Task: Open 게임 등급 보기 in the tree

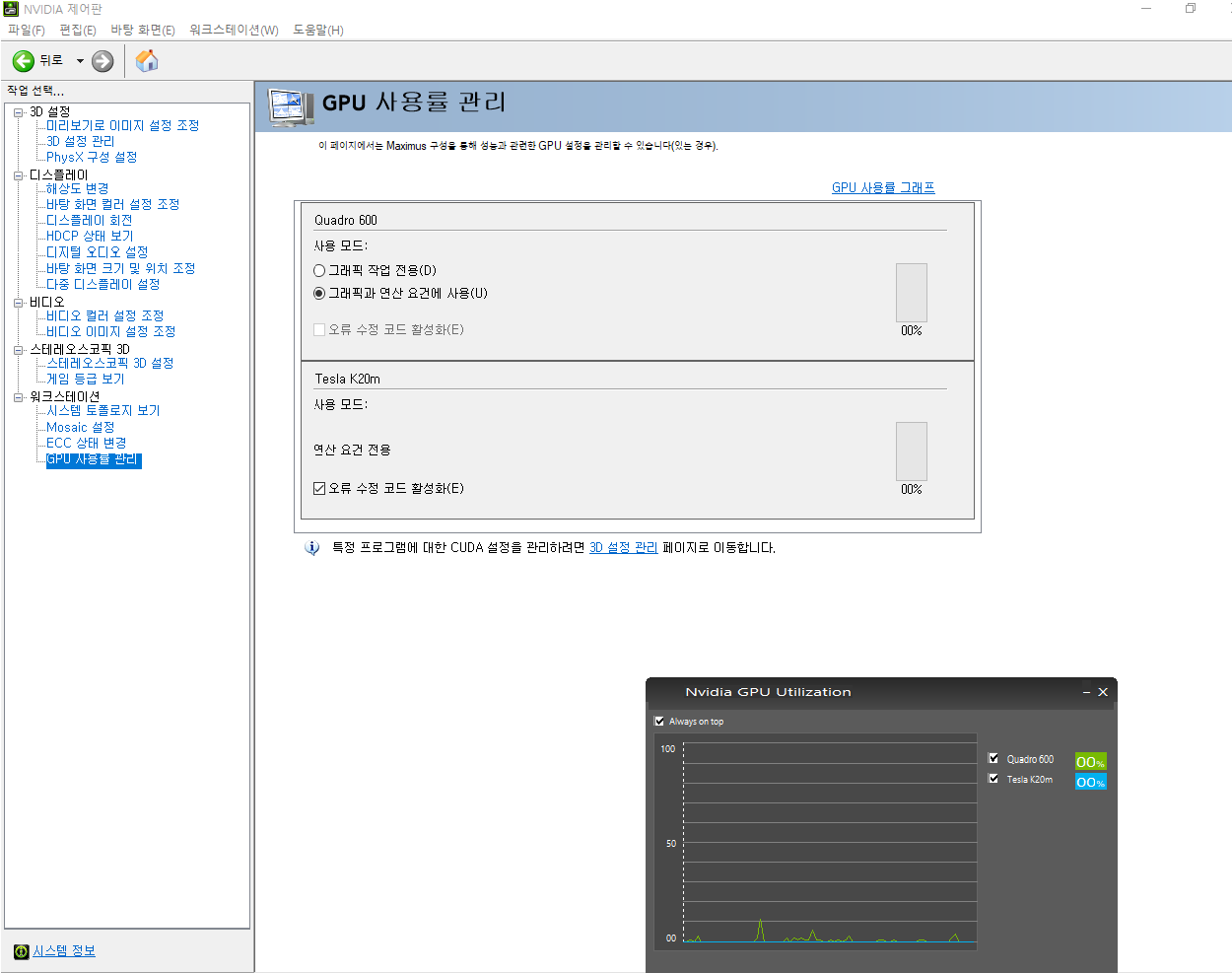Action: pyautogui.click(x=86, y=380)
